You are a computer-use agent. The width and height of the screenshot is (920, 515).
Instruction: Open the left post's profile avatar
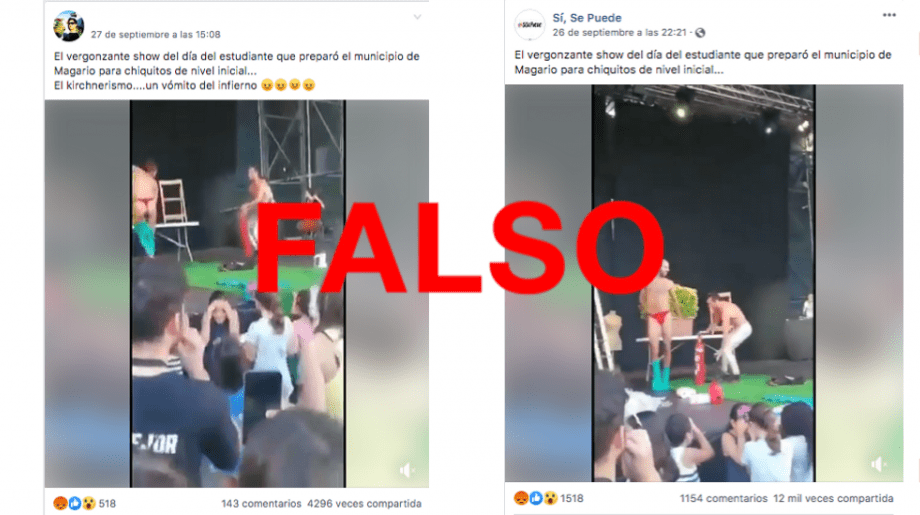tap(69, 26)
